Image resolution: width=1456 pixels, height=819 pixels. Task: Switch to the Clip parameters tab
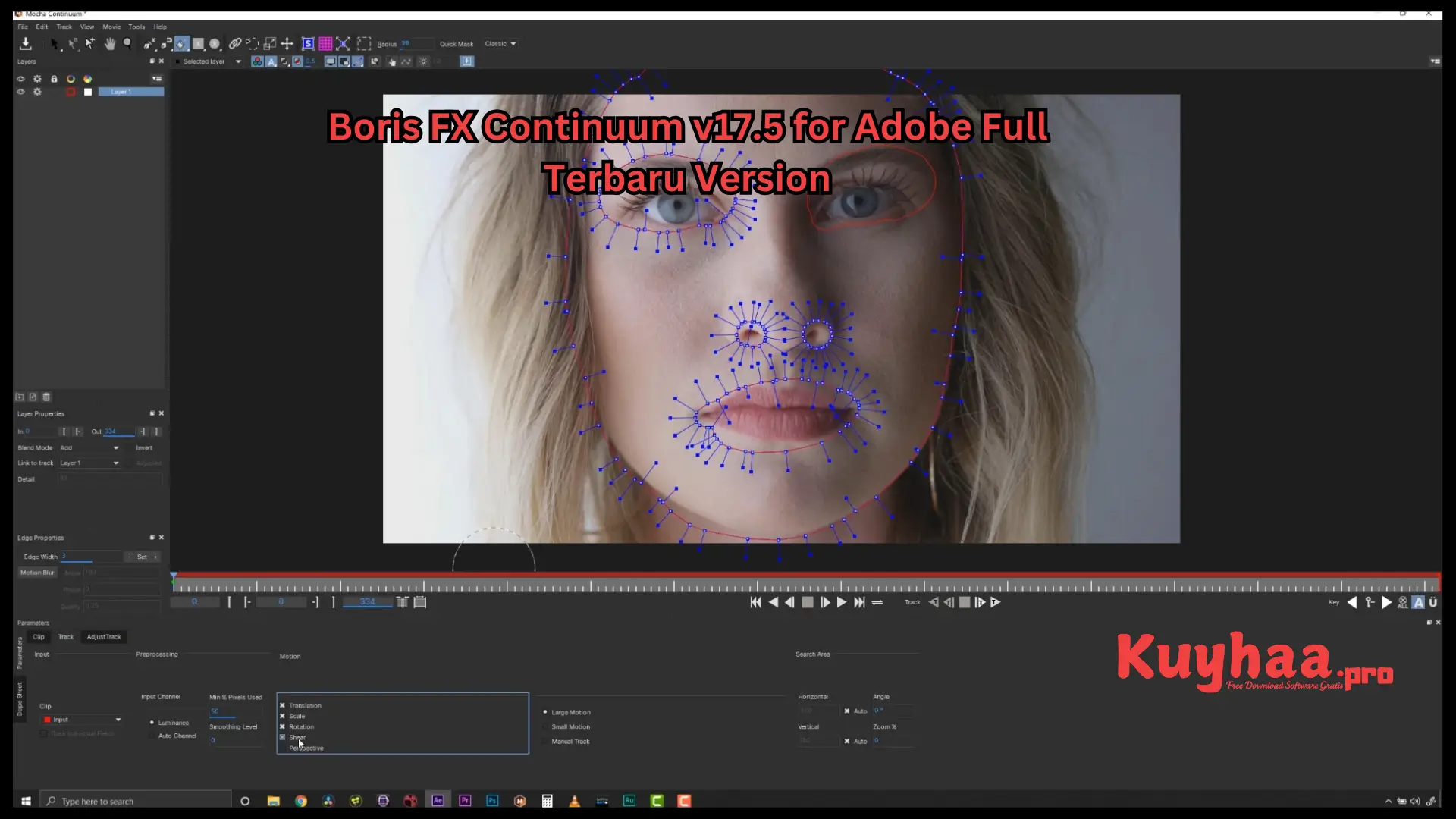39,637
